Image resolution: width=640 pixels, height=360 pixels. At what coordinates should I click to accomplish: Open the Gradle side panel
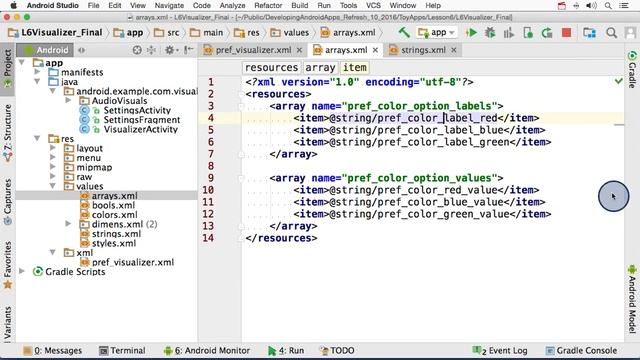[x=632, y=70]
